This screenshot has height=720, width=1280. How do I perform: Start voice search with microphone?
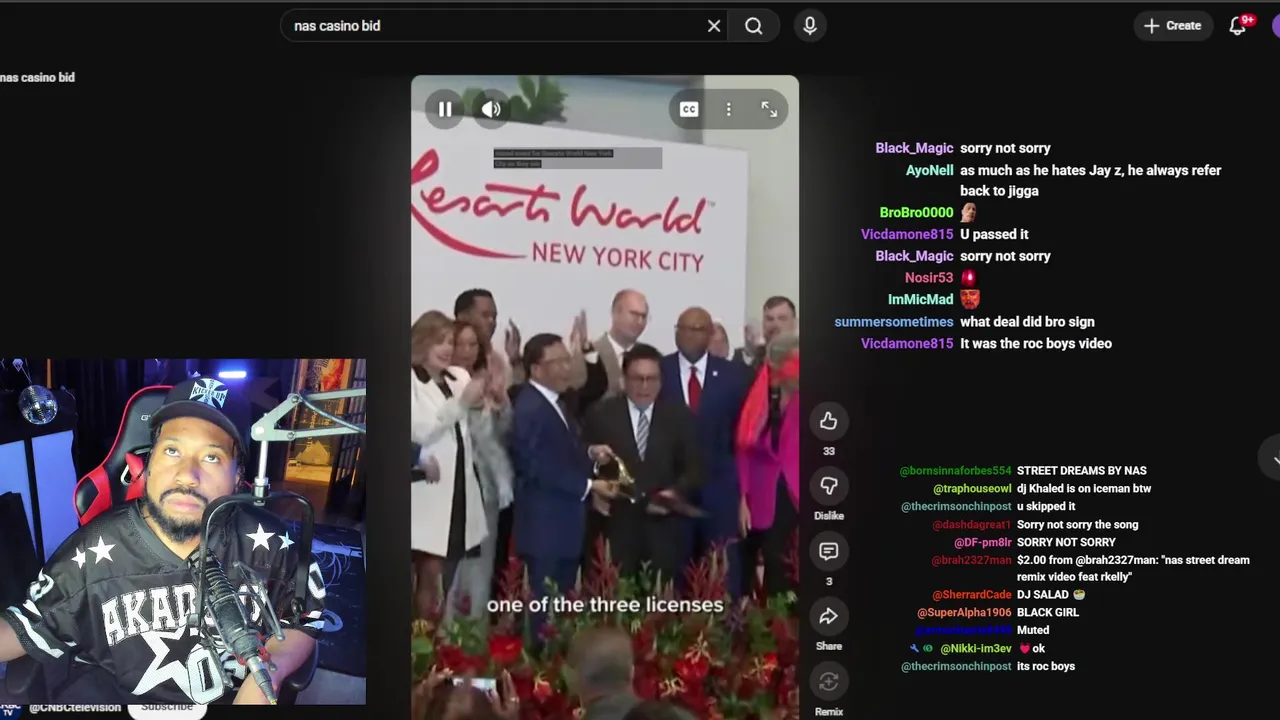(810, 26)
